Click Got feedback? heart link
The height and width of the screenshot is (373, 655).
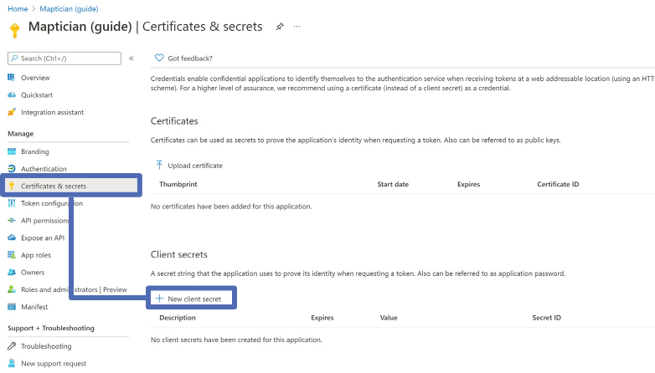pyautogui.click(x=183, y=58)
